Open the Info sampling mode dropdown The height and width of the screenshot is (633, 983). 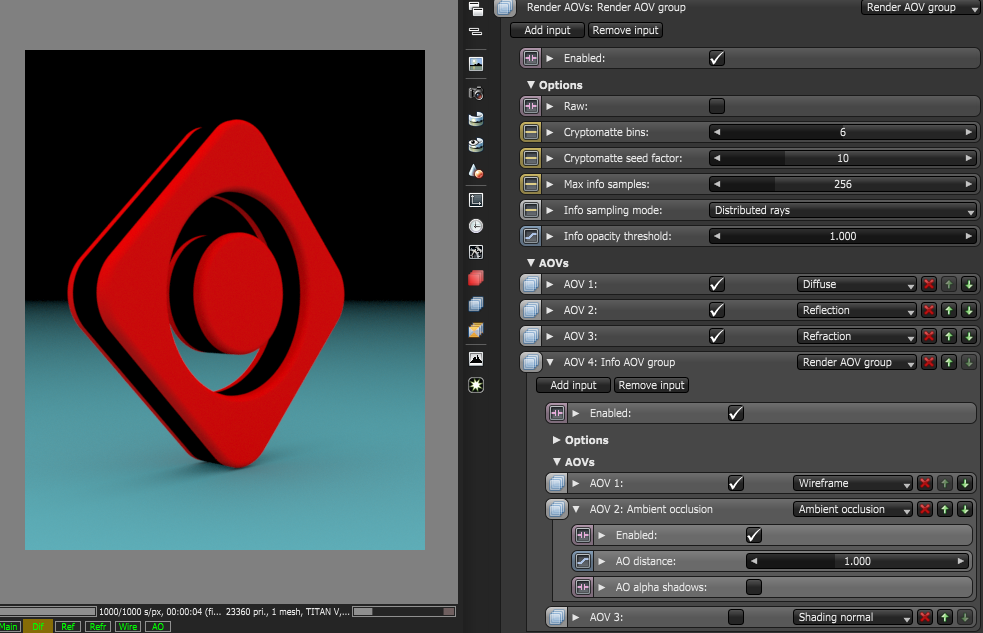click(x=842, y=210)
